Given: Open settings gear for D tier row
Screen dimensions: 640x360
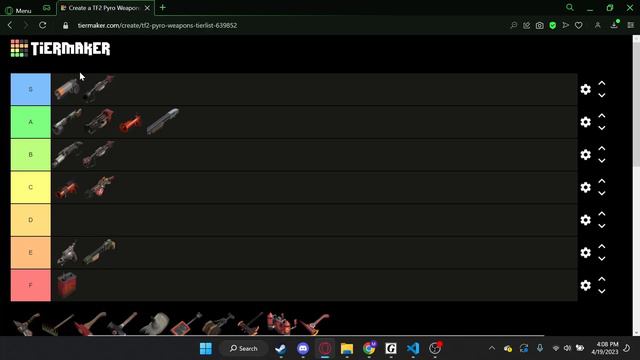Looking at the screenshot, I should click(x=585, y=220).
